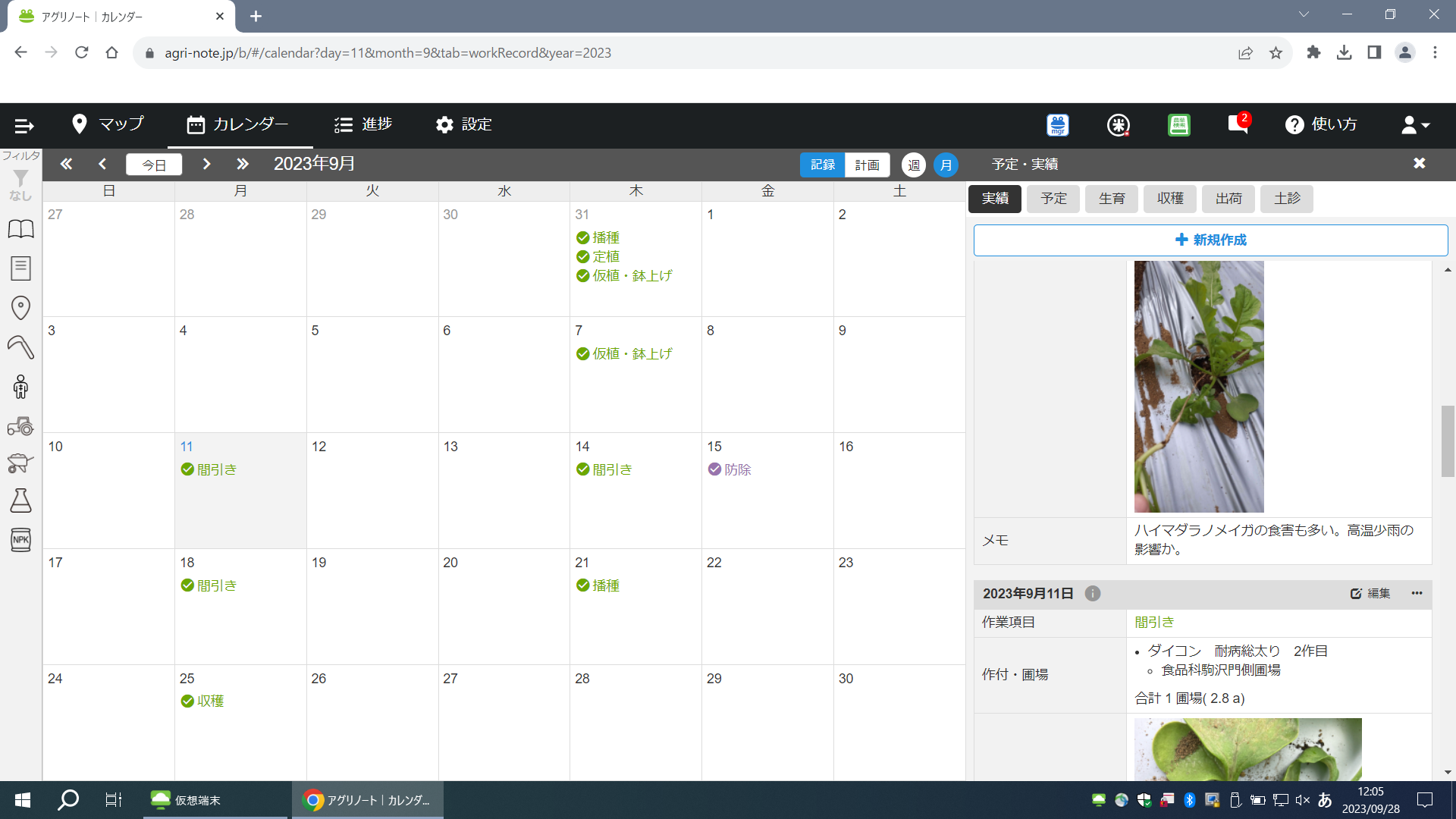This screenshot has width=1456, height=819.
Task: Open the hamburger side menu
Action: pyautogui.click(x=24, y=125)
